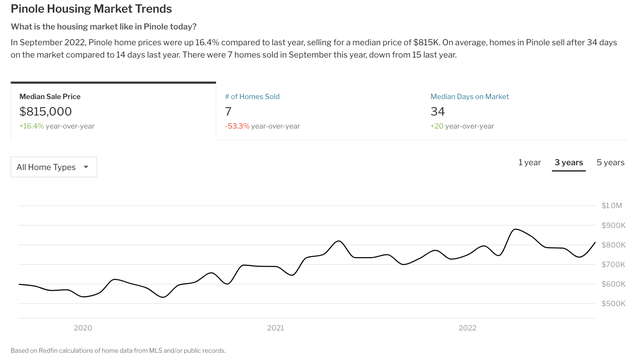Select the 5 years range
Image resolution: width=640 pixels, height=360 pixels.
point(610,162)
